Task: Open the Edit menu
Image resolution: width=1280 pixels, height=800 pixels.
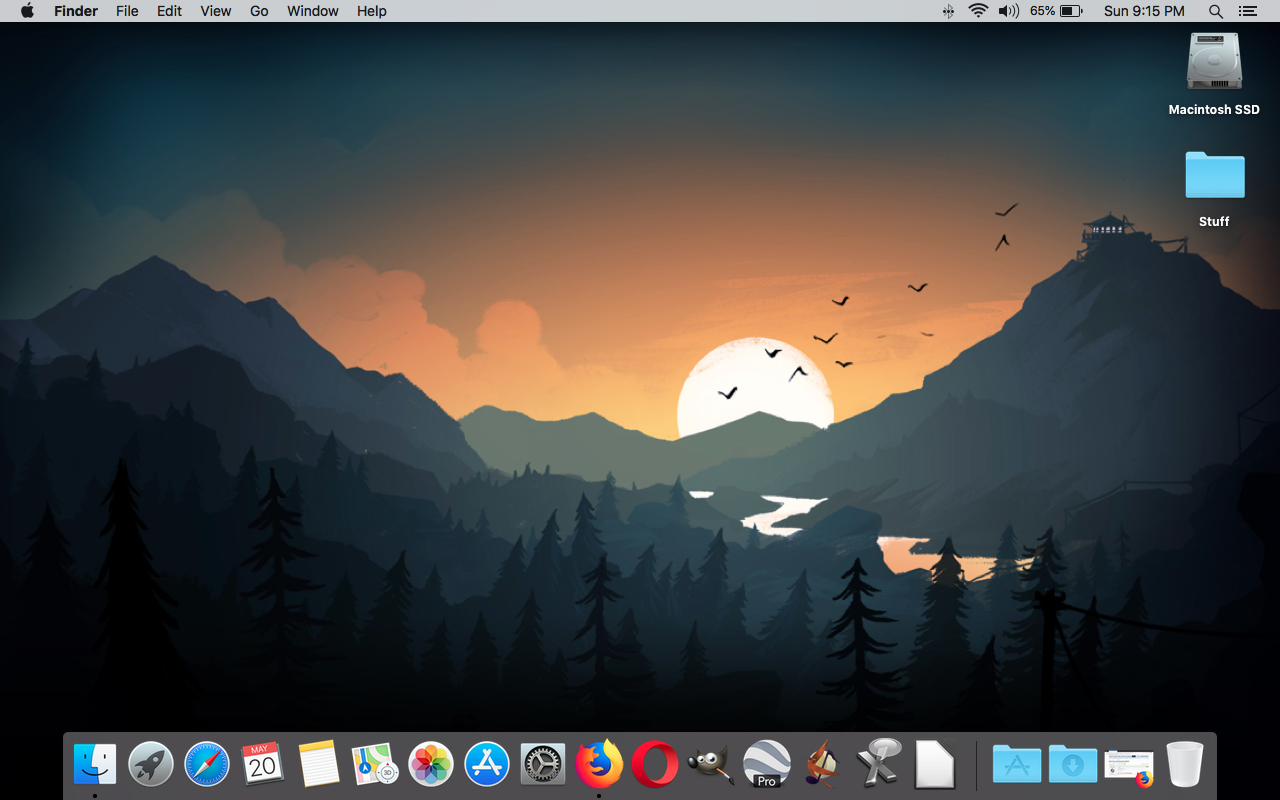Action: click(169, 11)
